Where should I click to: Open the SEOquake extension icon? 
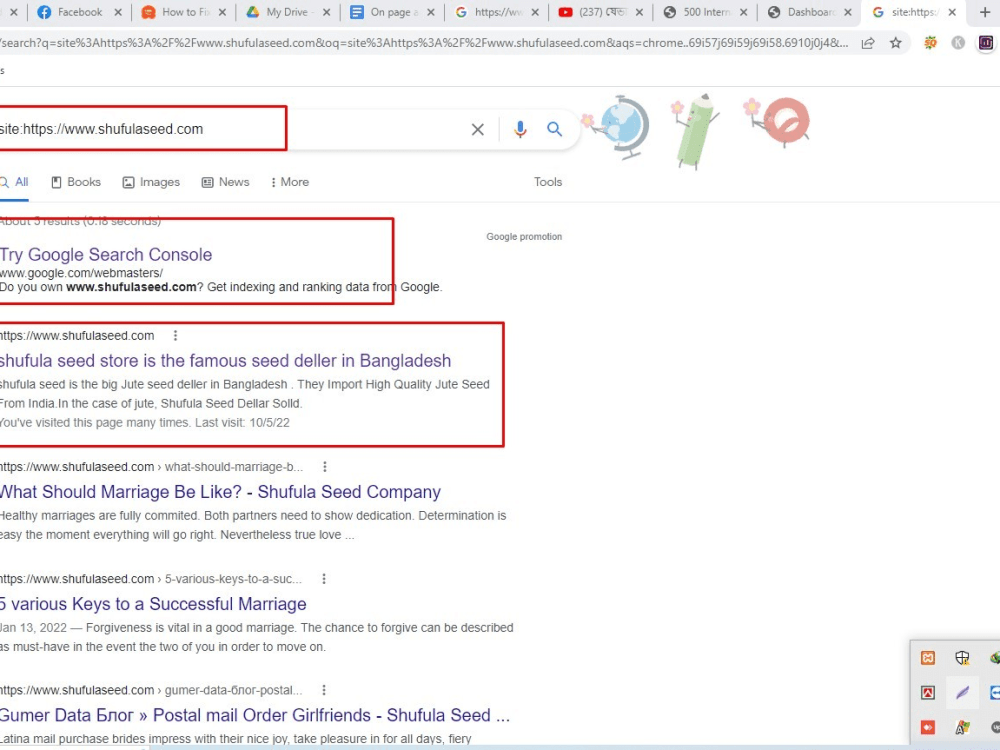930,43
